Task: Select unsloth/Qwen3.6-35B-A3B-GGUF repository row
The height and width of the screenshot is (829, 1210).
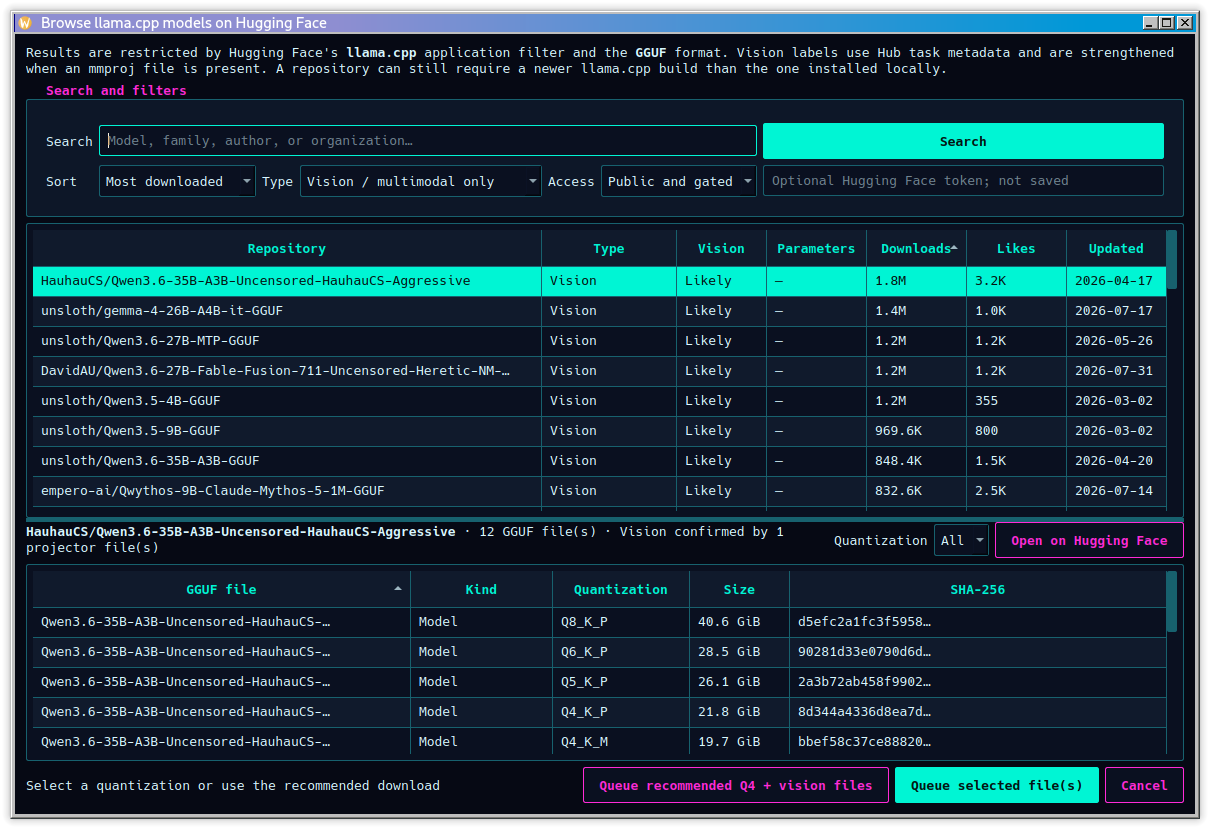Action: click(x=599, y=461)
